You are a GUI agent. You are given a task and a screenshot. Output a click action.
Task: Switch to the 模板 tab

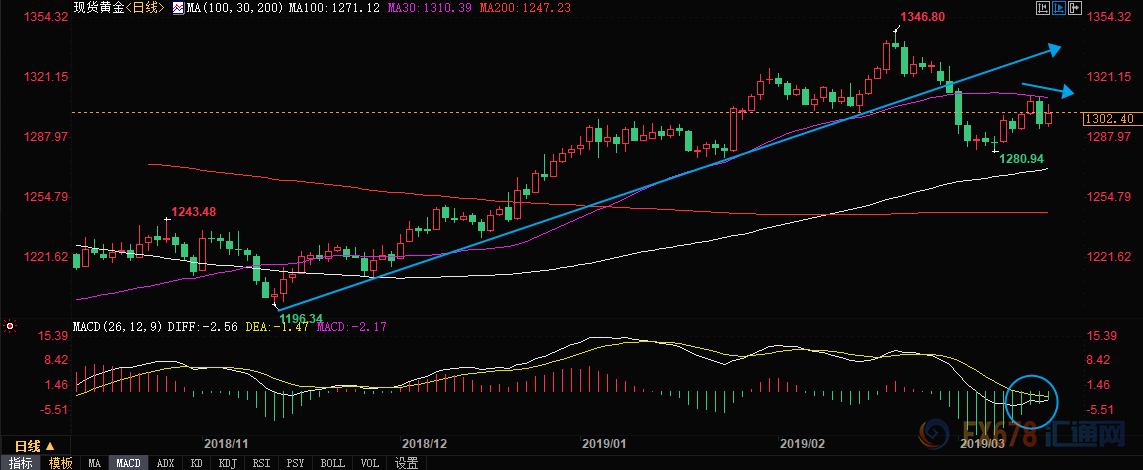click(60, 463)
